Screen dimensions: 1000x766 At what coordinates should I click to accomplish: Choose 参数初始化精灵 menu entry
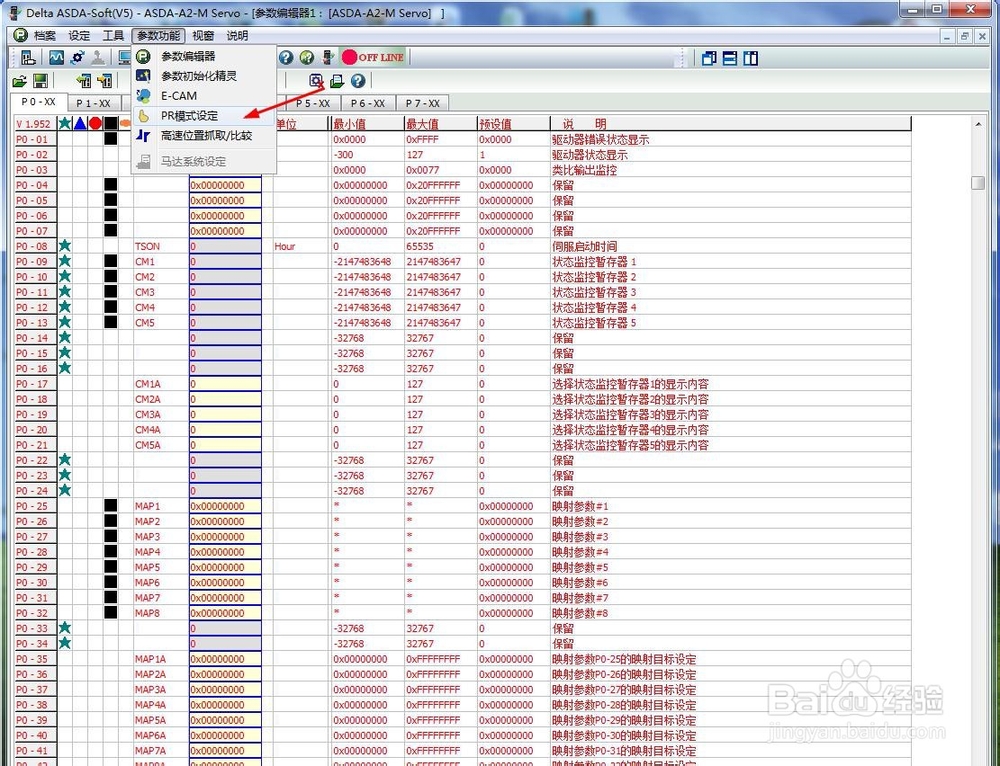tap(204, 76)
